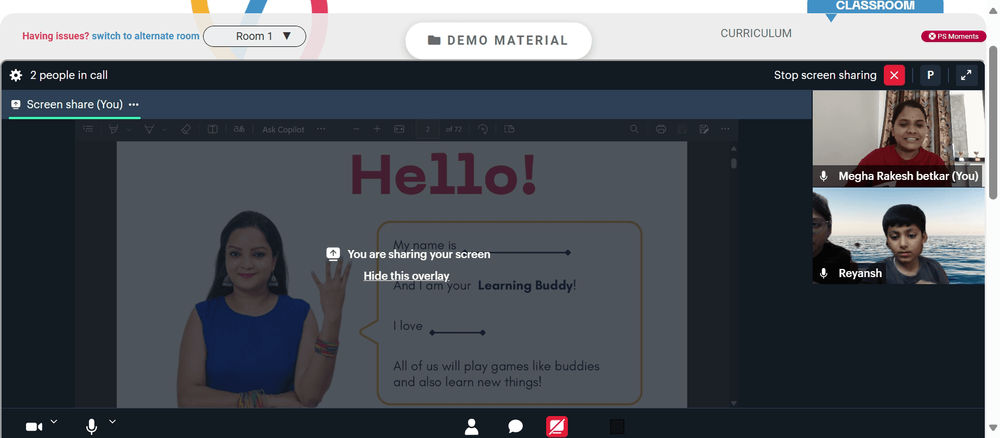The image size is (1000, 438).
Task: Select the first pen tool in PDF toolbar
Action: (x=114, y=129)
